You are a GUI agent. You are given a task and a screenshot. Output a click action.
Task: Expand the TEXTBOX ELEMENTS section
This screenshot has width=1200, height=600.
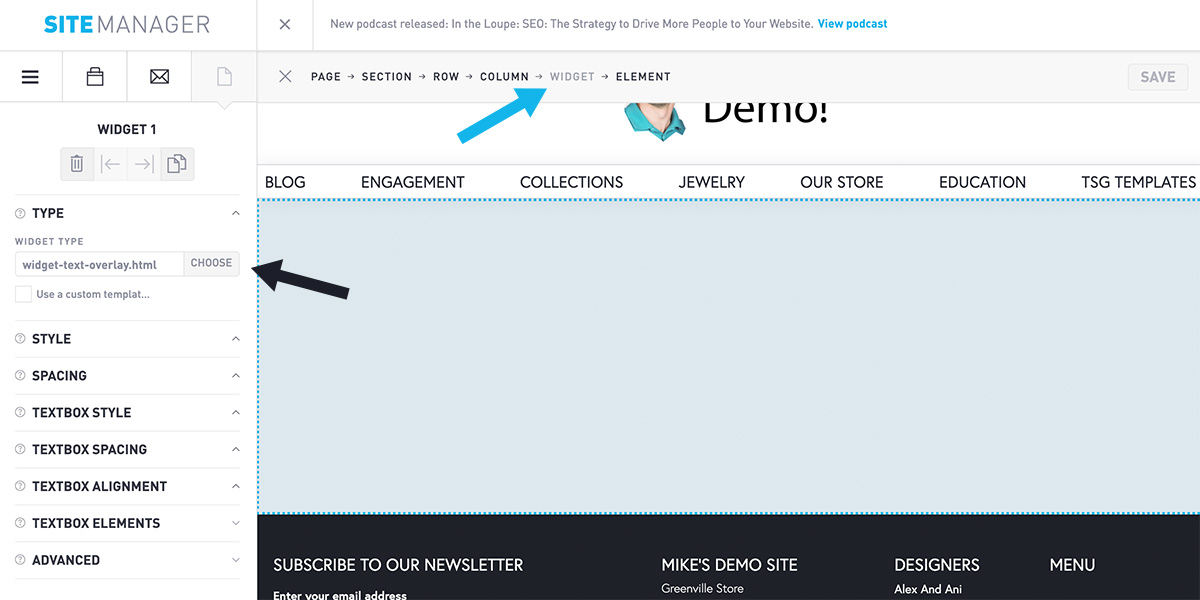(x=235, y=523)
